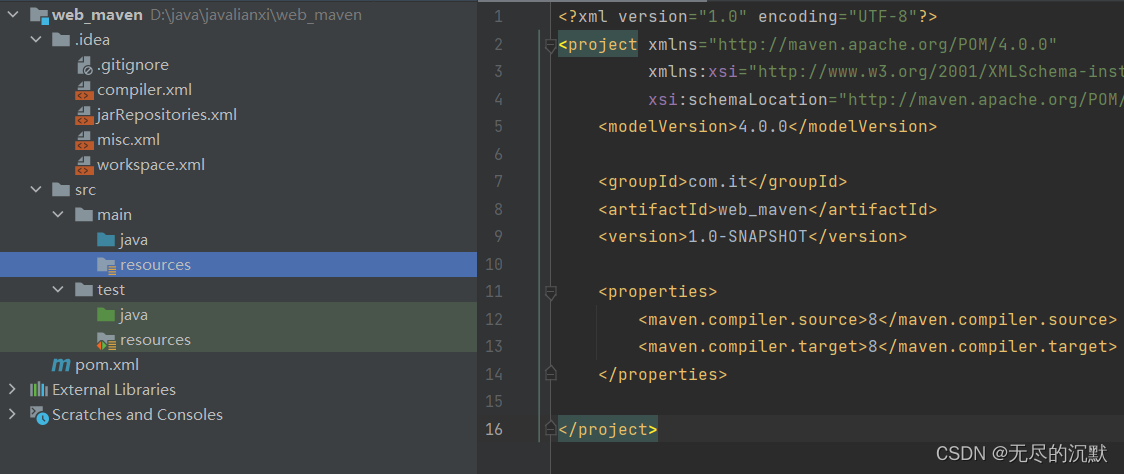Click the groupId value com.it
This screenshot has height=474, width=1124.
[718, 181]
